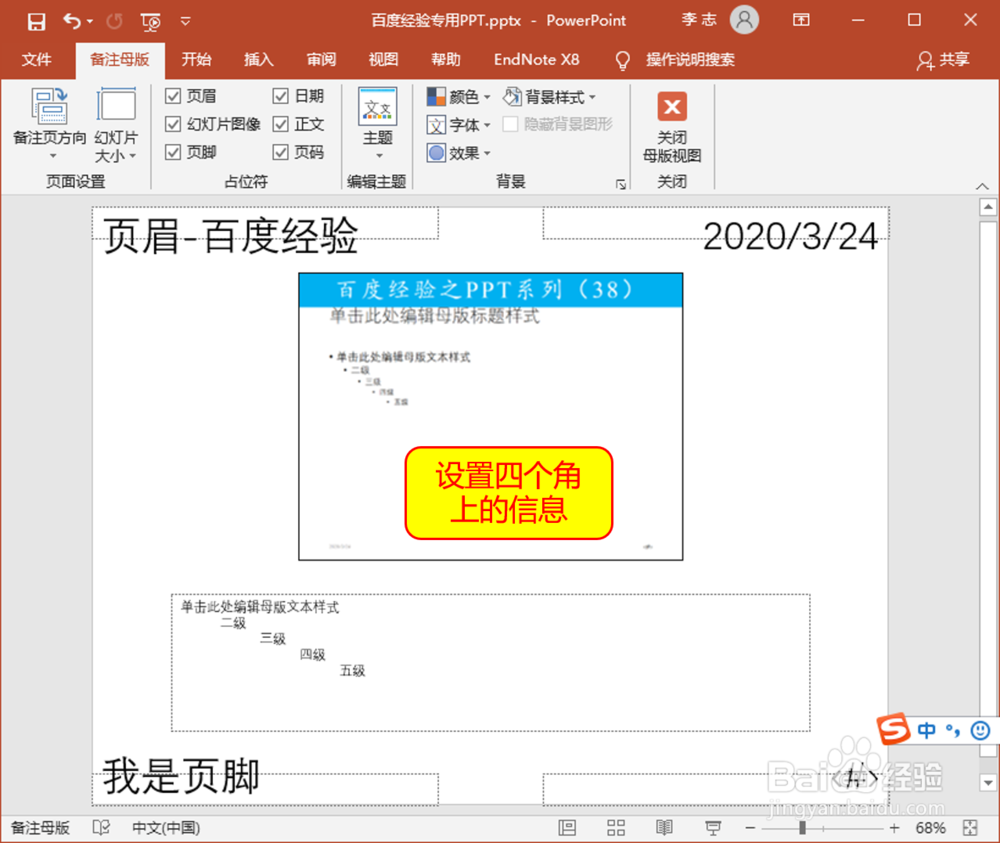This screenshot has height=843, width=1000.
Task: Toggle Sogou 中 Chinese/English mode
Action: click(927, 729)
